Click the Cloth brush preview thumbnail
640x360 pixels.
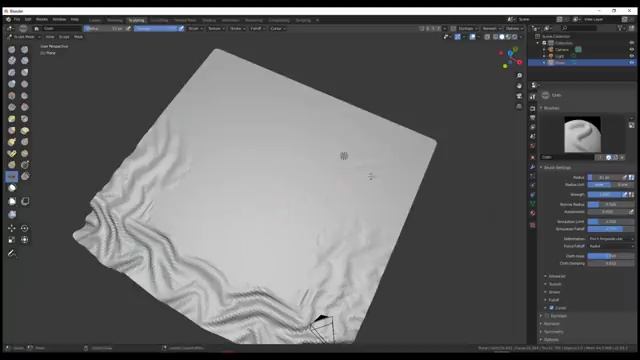click(582, 134)
